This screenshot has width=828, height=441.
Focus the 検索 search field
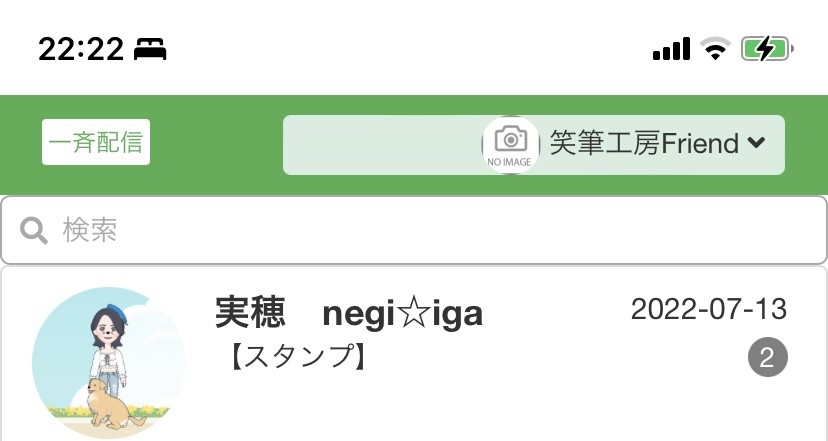tap(414, 230)
